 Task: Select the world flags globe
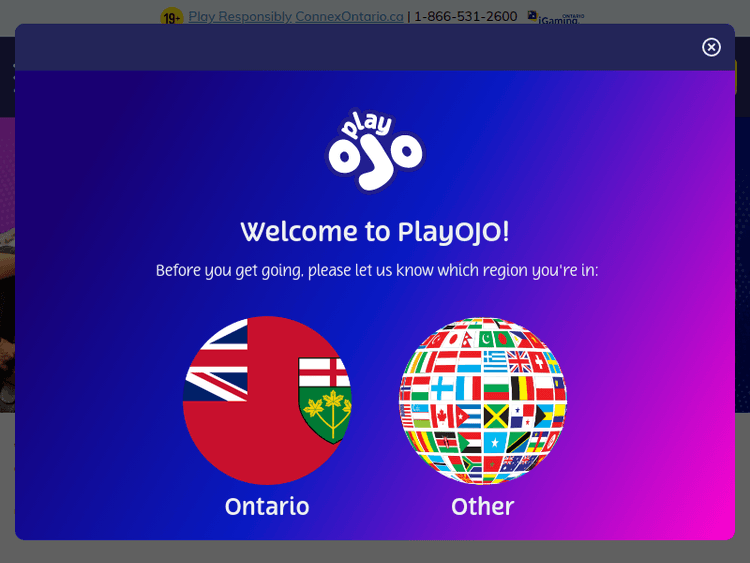(483, 400)
